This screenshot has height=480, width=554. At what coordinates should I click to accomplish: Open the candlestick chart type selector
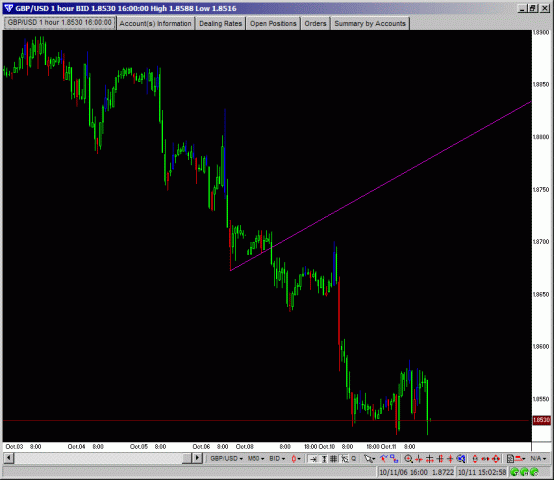click(295, 458)
